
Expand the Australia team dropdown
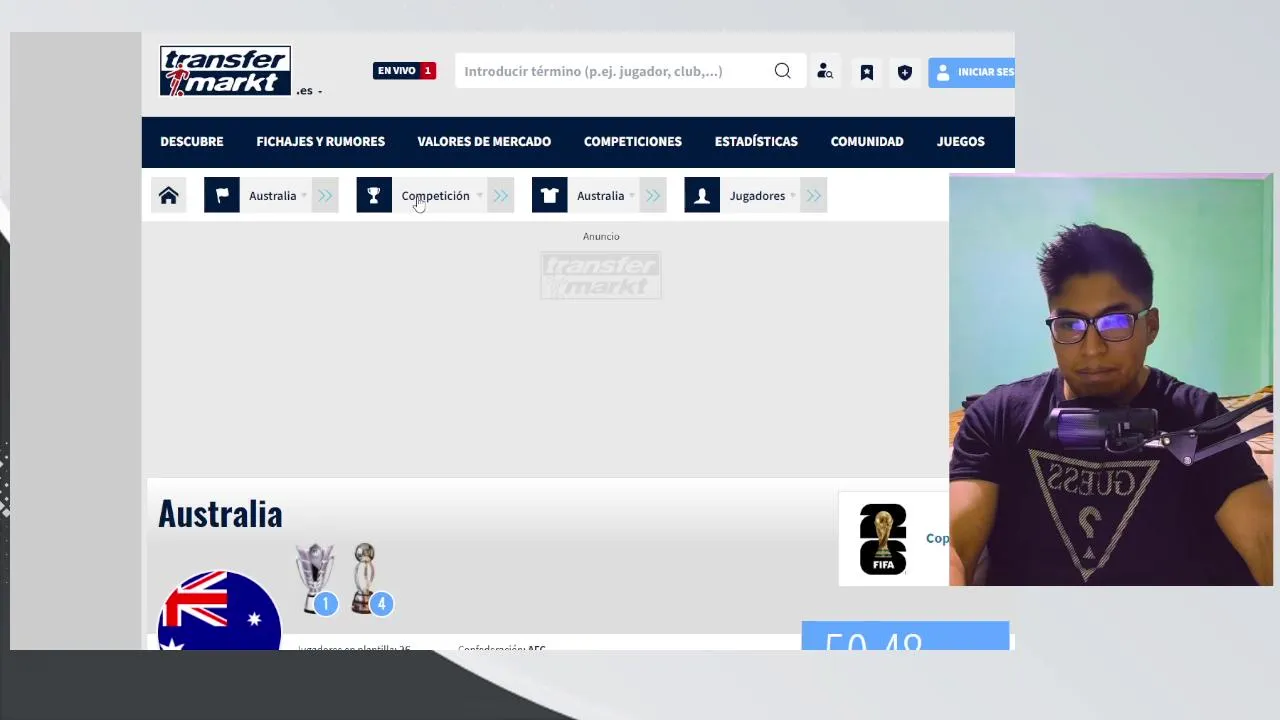pos(605,196)
